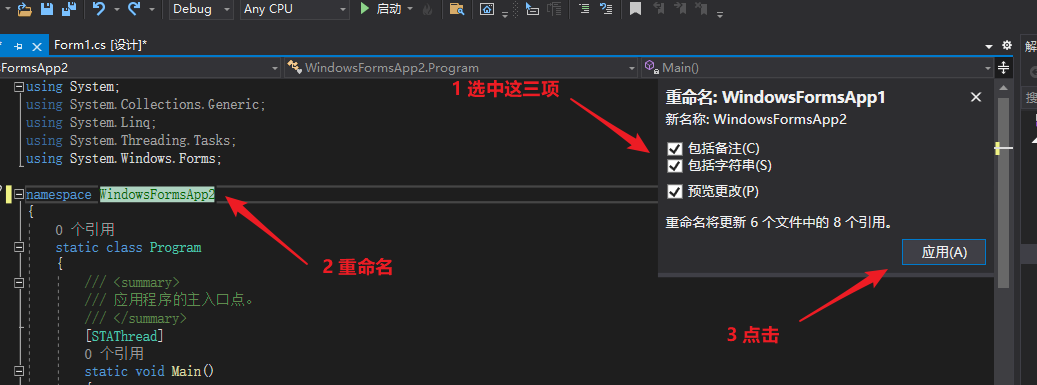The image size is (1037, 385).
Task: Click the 新名称: WindowsFormsApp2 label
Action: pyautogui.click(x=756, y=120)
